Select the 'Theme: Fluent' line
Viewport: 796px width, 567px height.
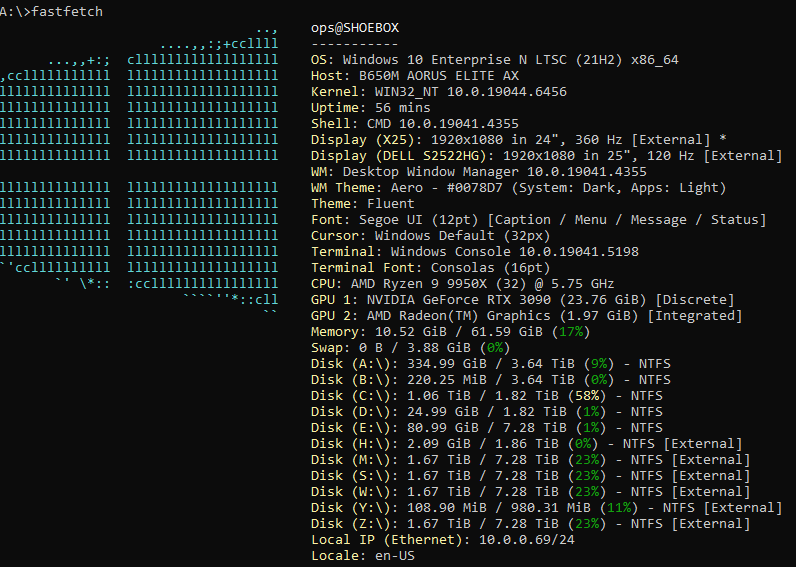(x=362, y=204)
